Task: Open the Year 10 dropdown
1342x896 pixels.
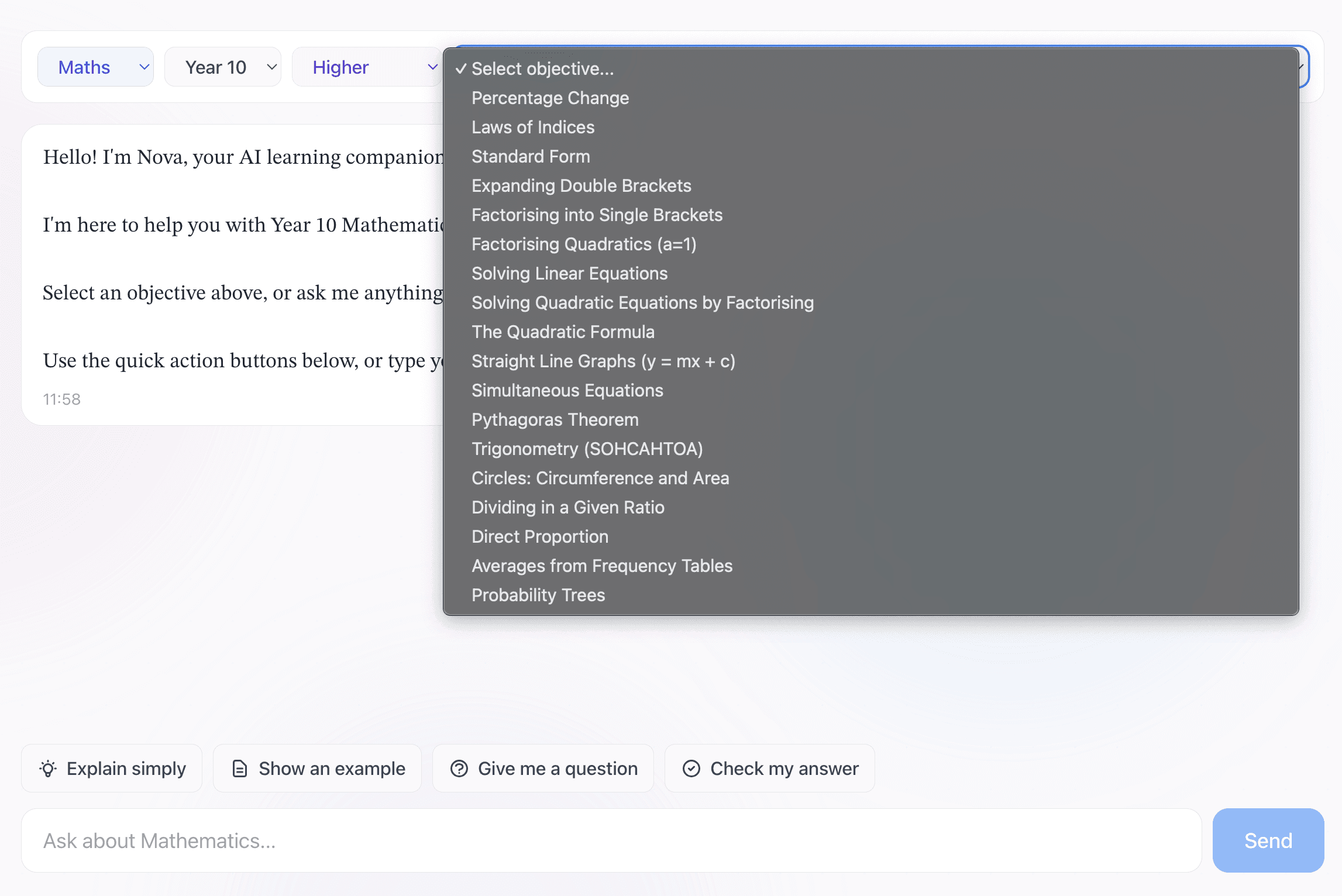Action: (222, 67)
